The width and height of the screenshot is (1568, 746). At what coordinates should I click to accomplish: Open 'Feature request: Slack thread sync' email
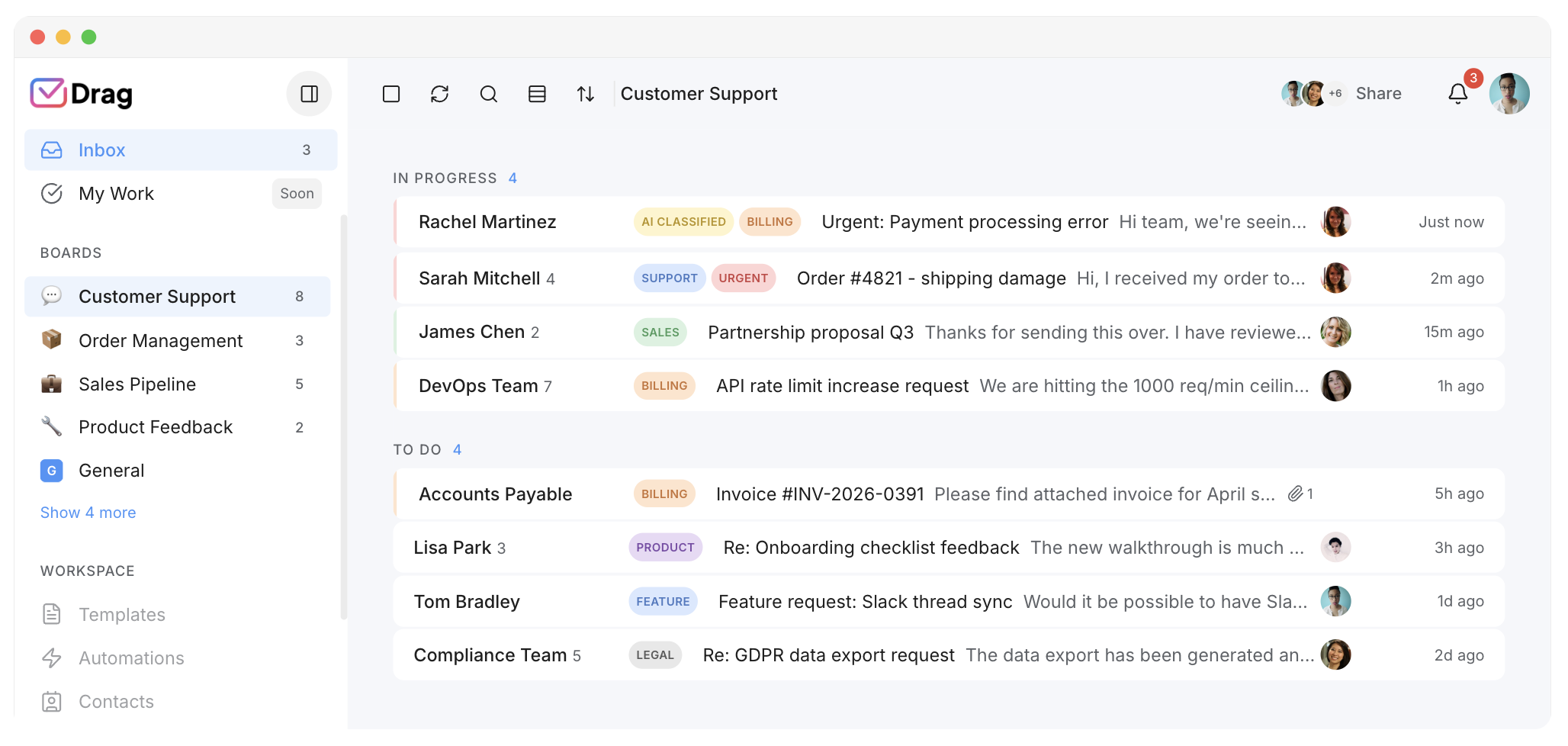click(x=866, y=602)
